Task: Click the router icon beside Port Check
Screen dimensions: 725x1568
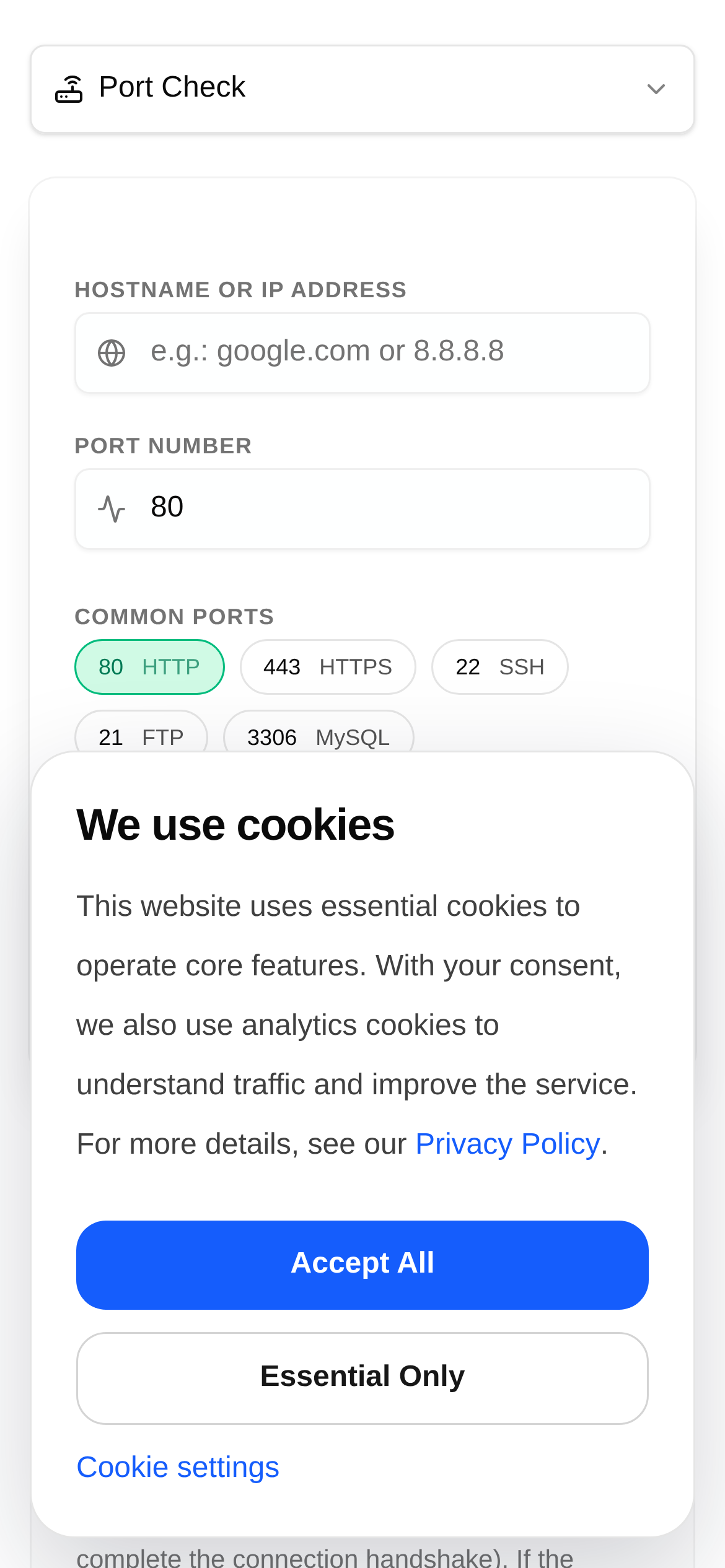Action: (x=69, y=89)
